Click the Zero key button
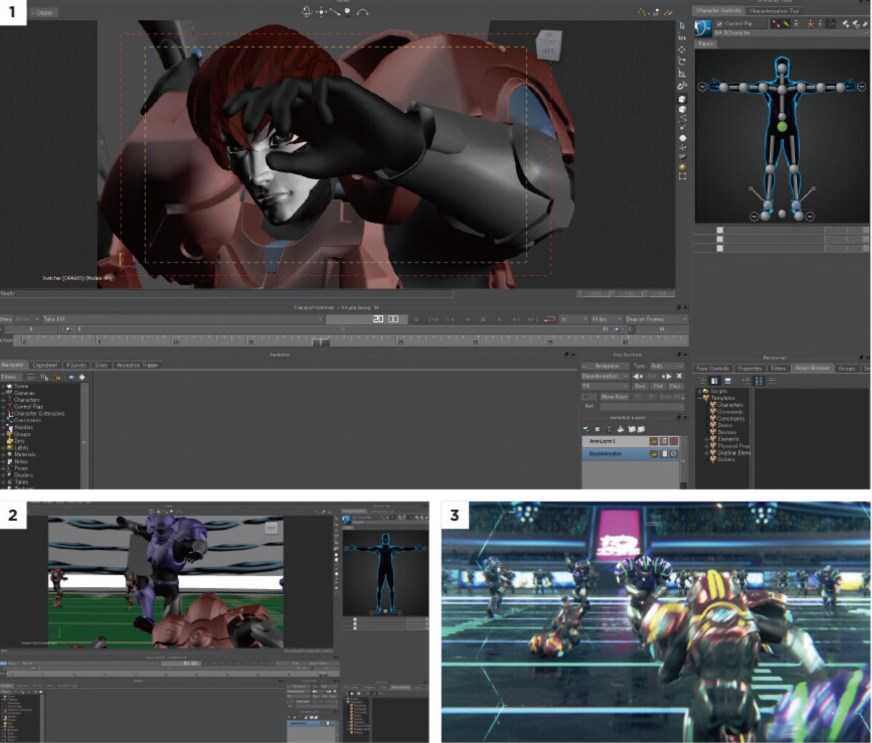 (640, 386)
